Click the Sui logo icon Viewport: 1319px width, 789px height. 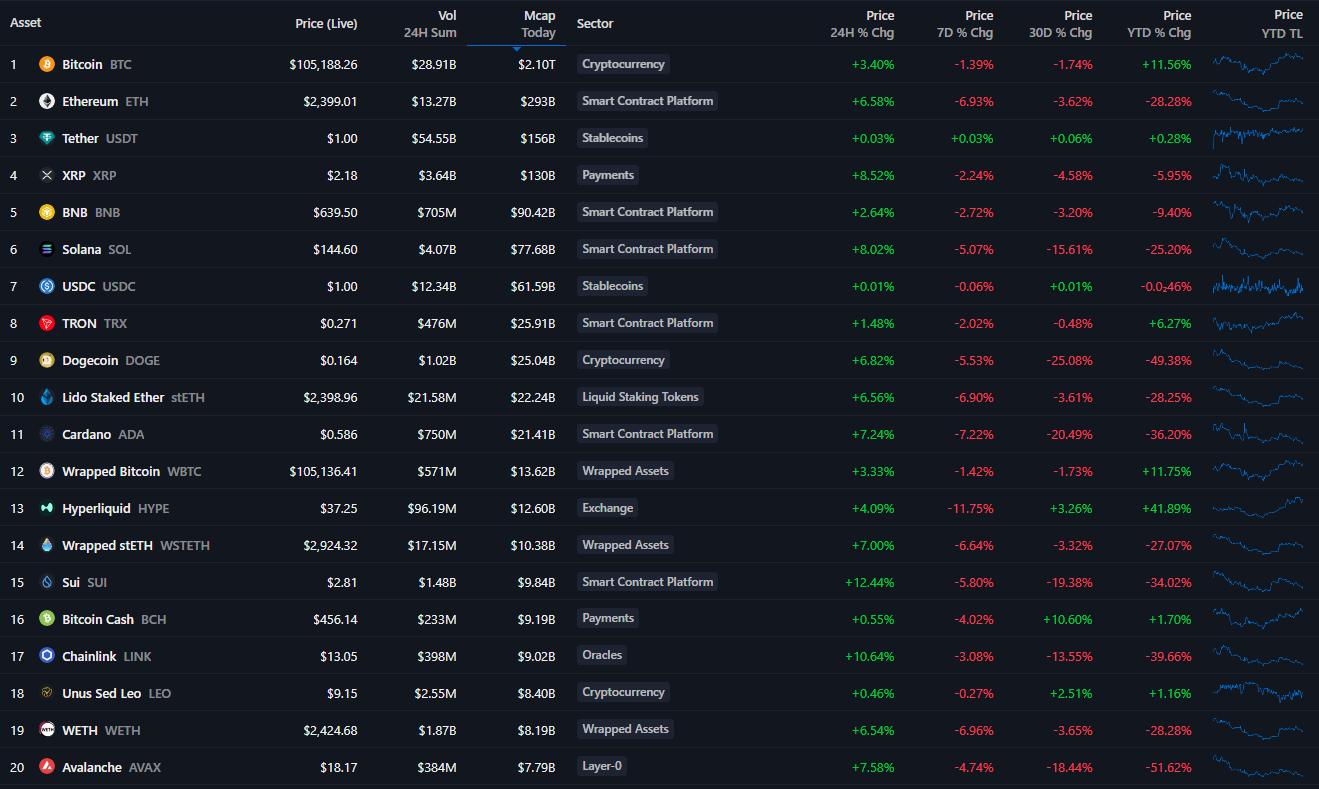pyautogui.click(x=47, y=582)
